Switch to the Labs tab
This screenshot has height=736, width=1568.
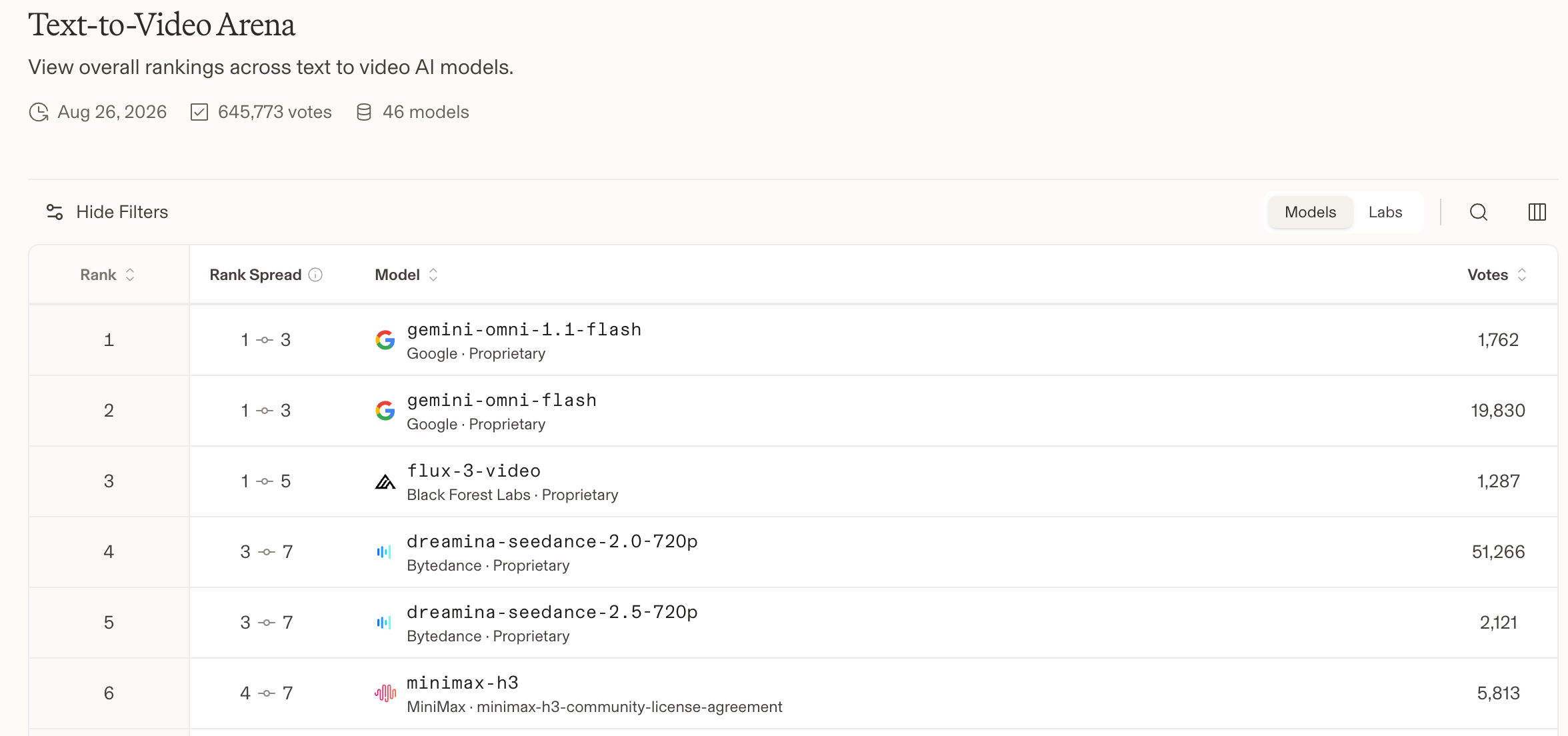tap(1385, 212)
